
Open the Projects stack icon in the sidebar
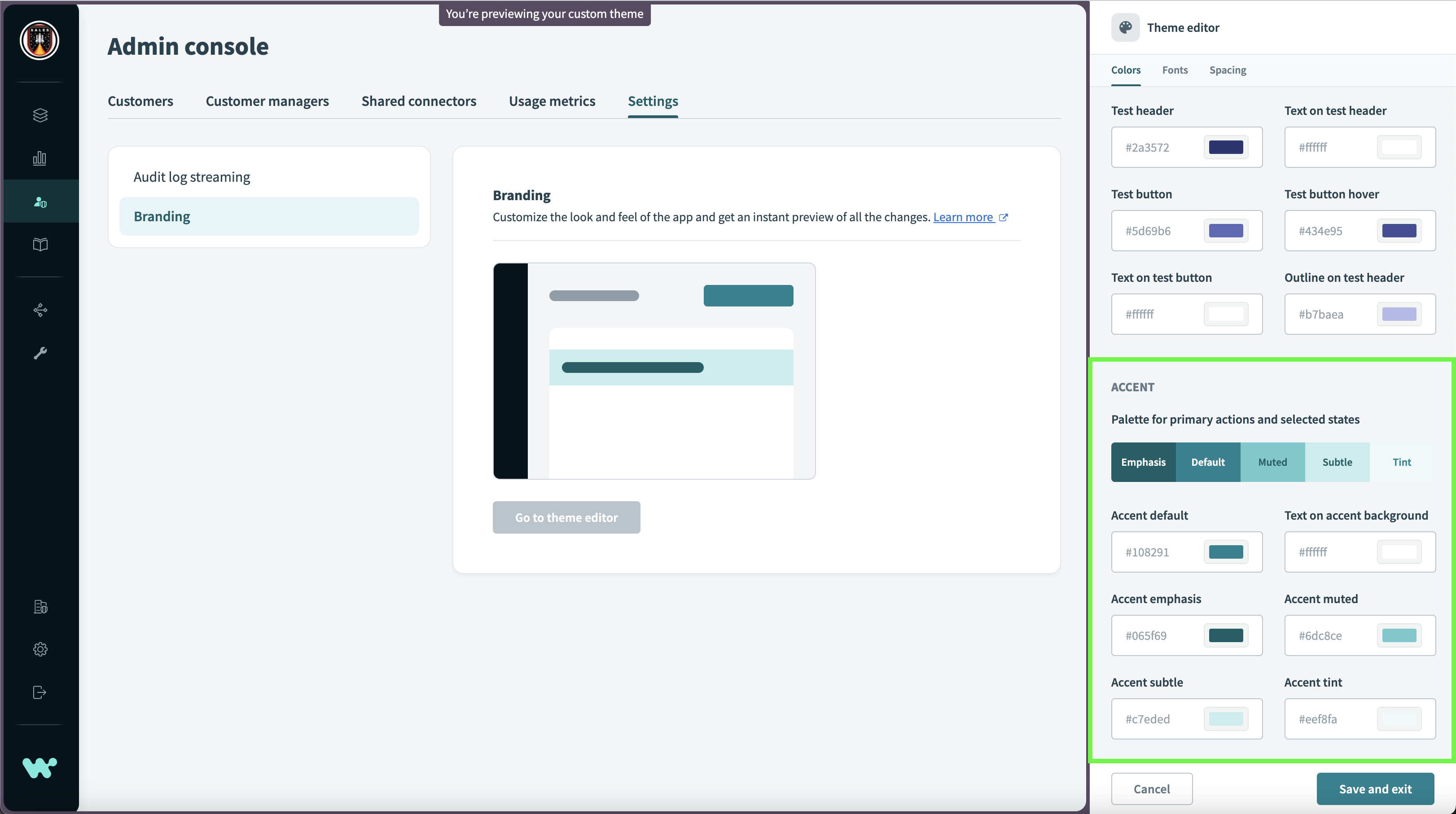tap(40, 115)
